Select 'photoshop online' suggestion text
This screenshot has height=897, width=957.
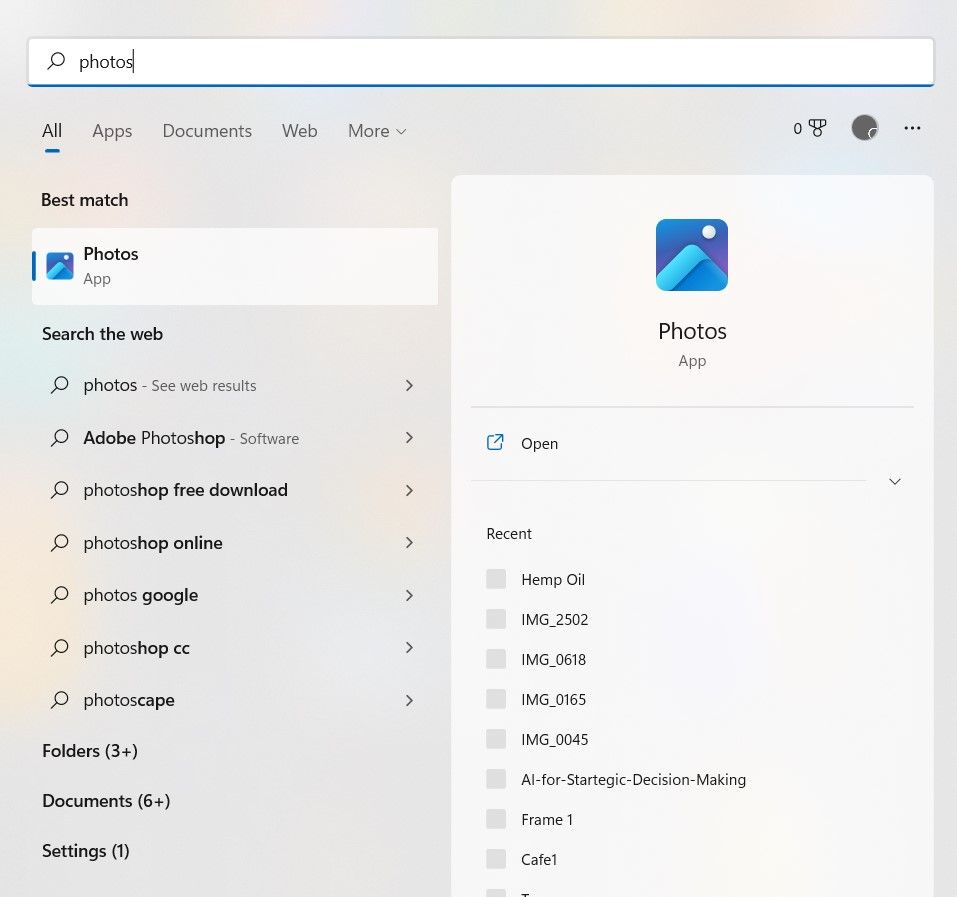click(x=153, y=542)
